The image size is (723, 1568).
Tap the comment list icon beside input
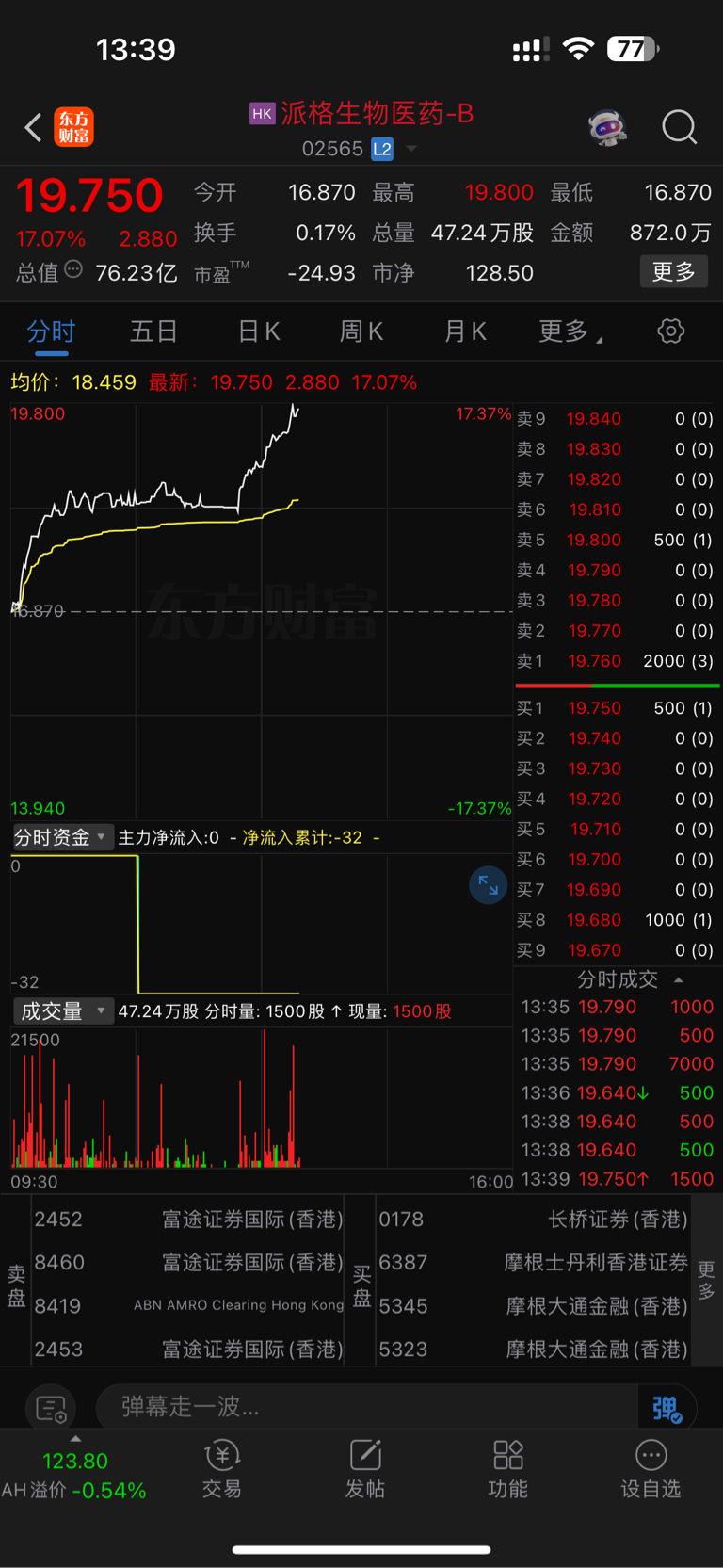50,1409
